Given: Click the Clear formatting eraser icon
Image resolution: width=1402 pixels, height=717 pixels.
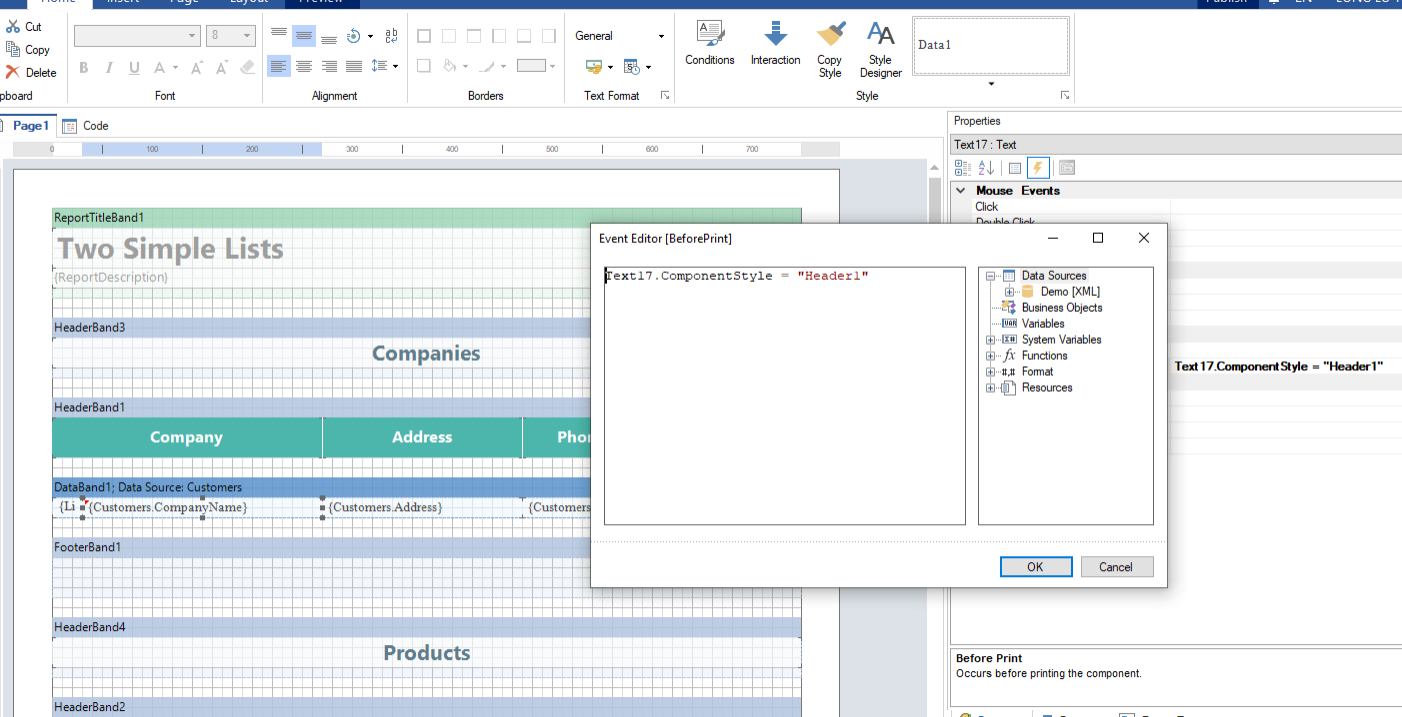Looking at the screenshot, I should click(x=248, y=67).
